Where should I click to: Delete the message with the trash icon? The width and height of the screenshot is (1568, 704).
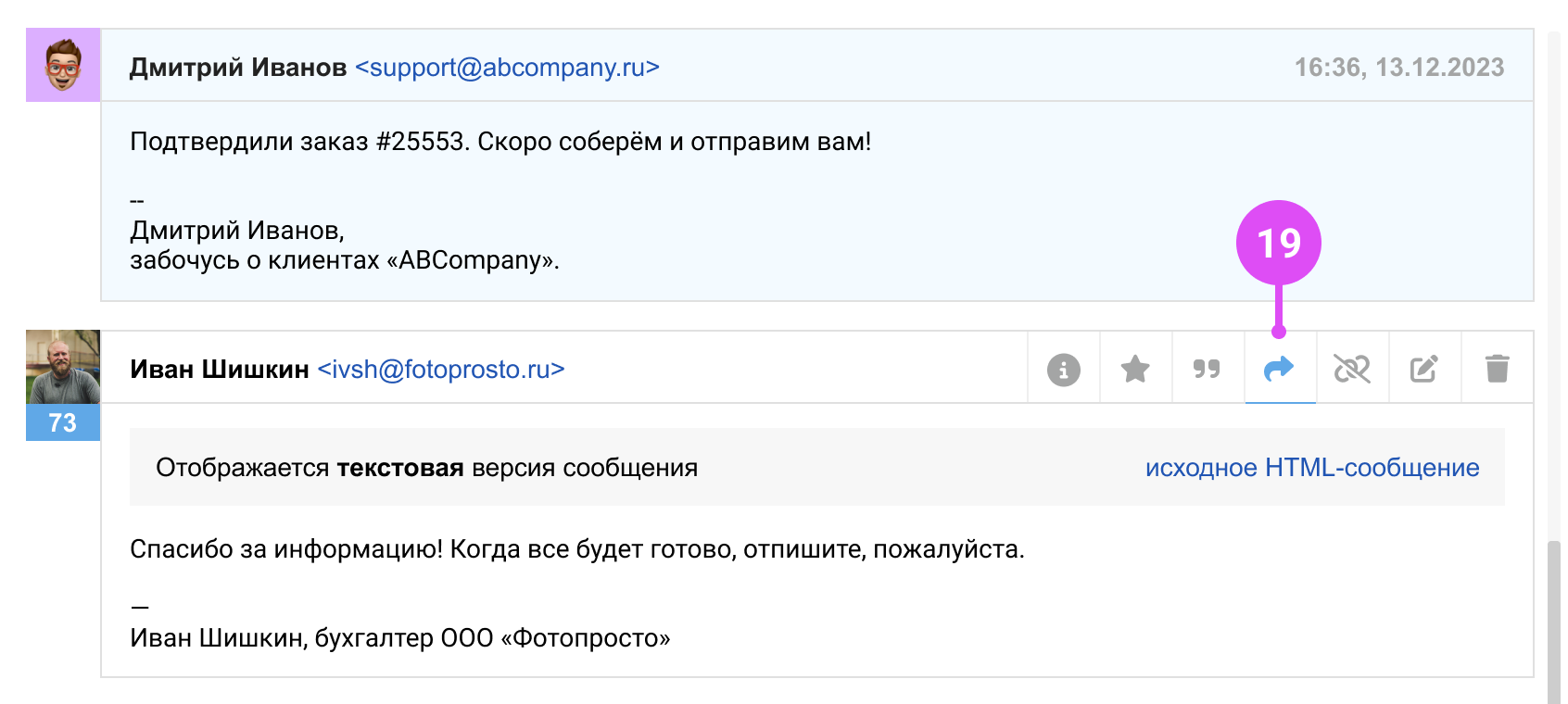click(1497, 369)
